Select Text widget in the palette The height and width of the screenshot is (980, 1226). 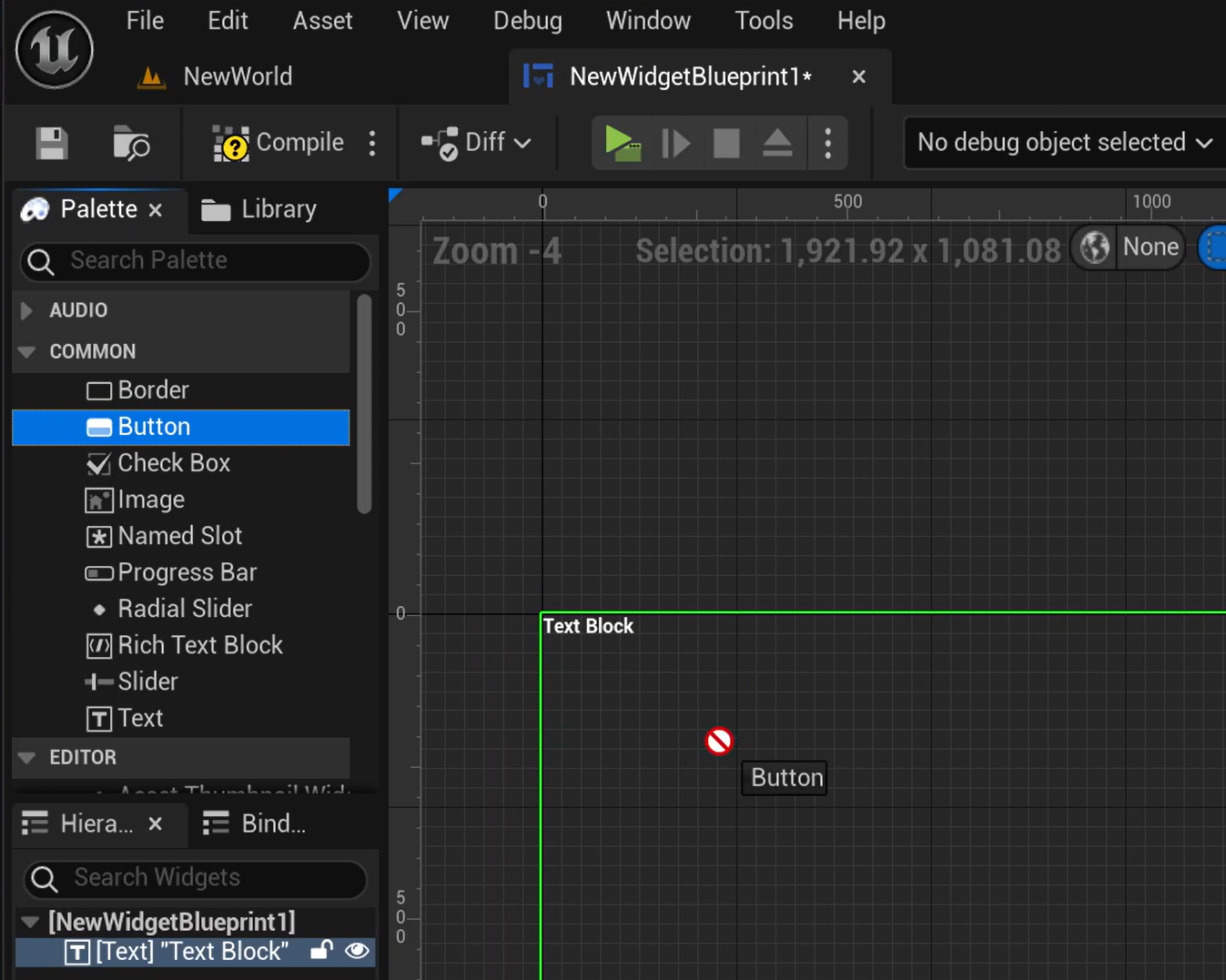click(180, 718)
